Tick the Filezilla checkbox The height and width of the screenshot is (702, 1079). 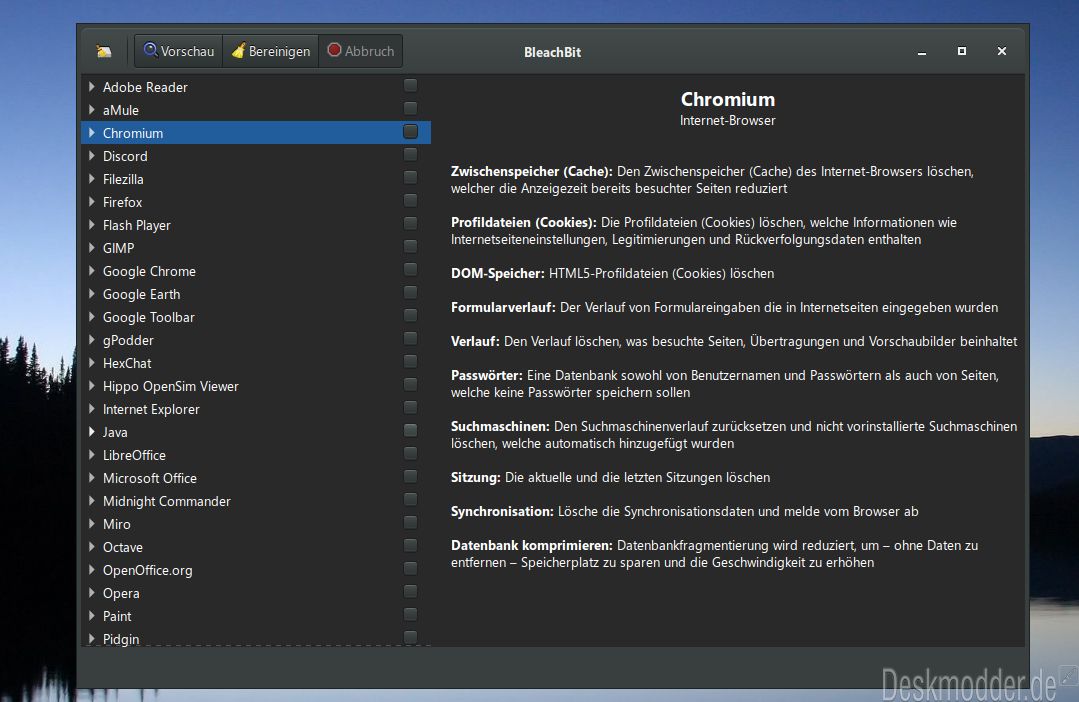(411, 178)
